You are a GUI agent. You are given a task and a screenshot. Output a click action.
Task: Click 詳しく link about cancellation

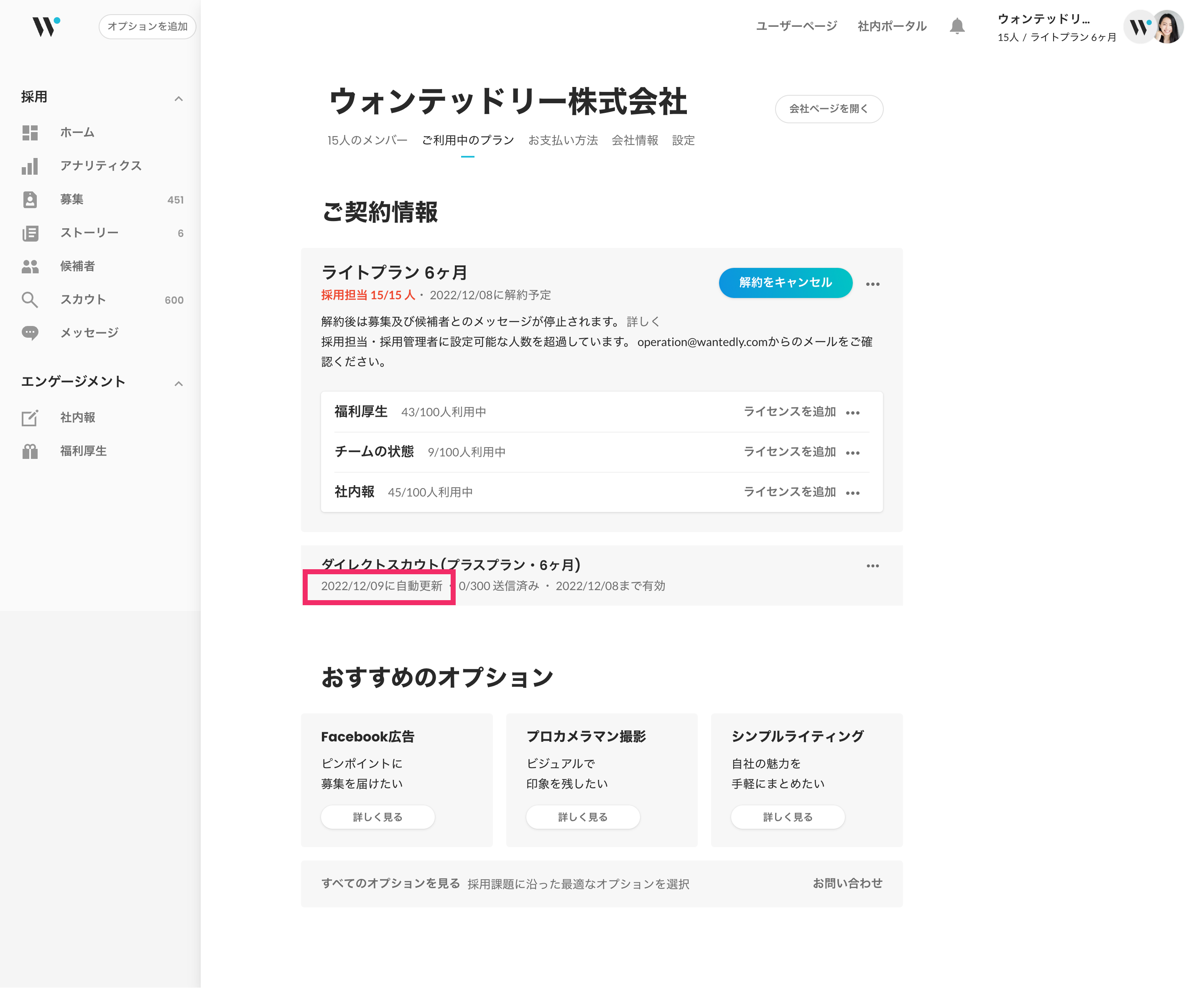643,321
